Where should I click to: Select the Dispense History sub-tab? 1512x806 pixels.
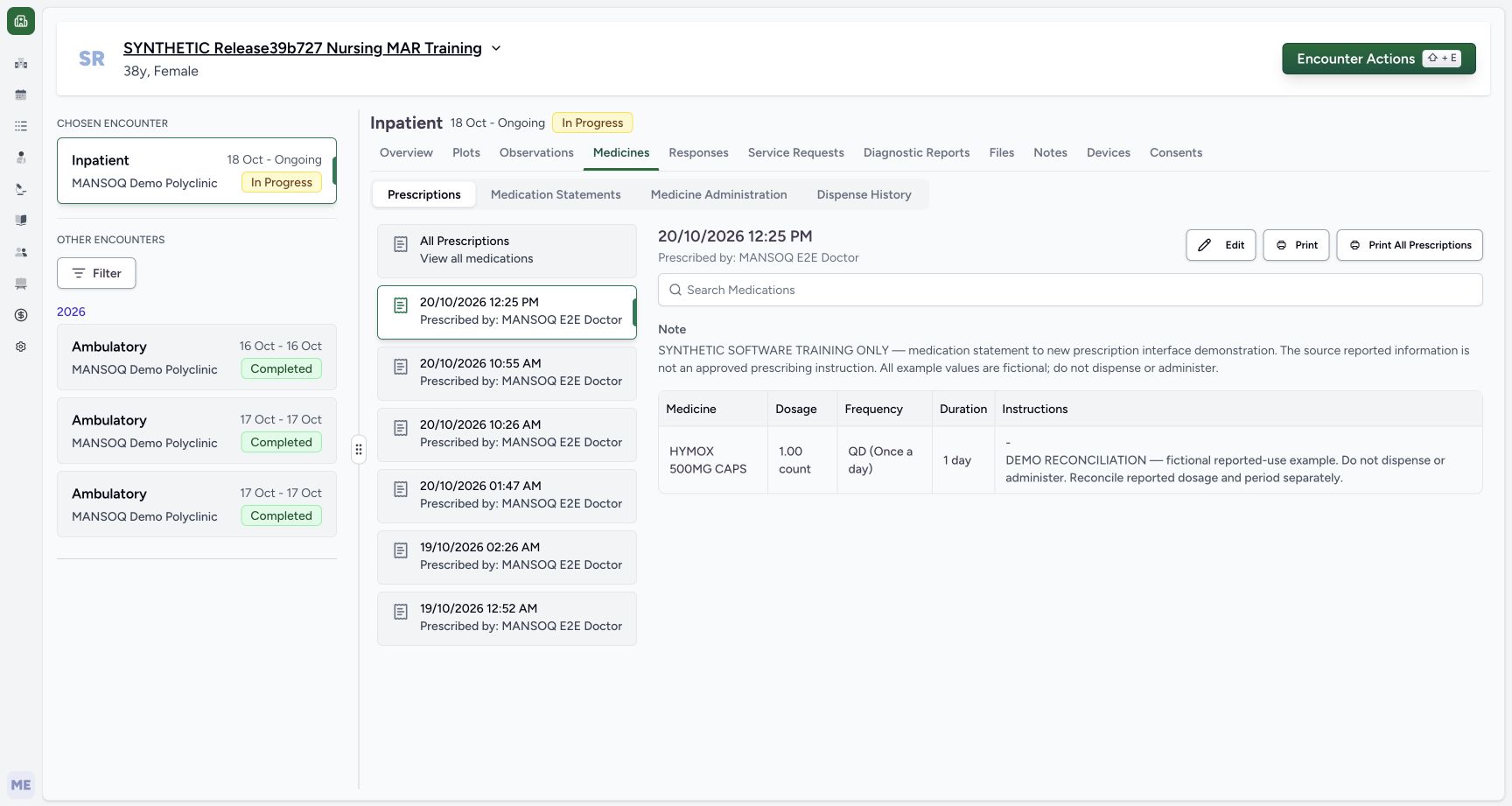pos(864,194)
